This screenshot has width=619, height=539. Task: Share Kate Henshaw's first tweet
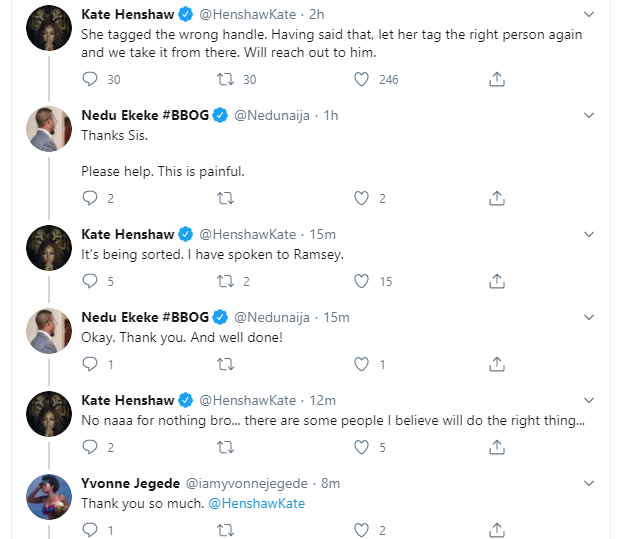pyautogui.click(x=497, y=80)
